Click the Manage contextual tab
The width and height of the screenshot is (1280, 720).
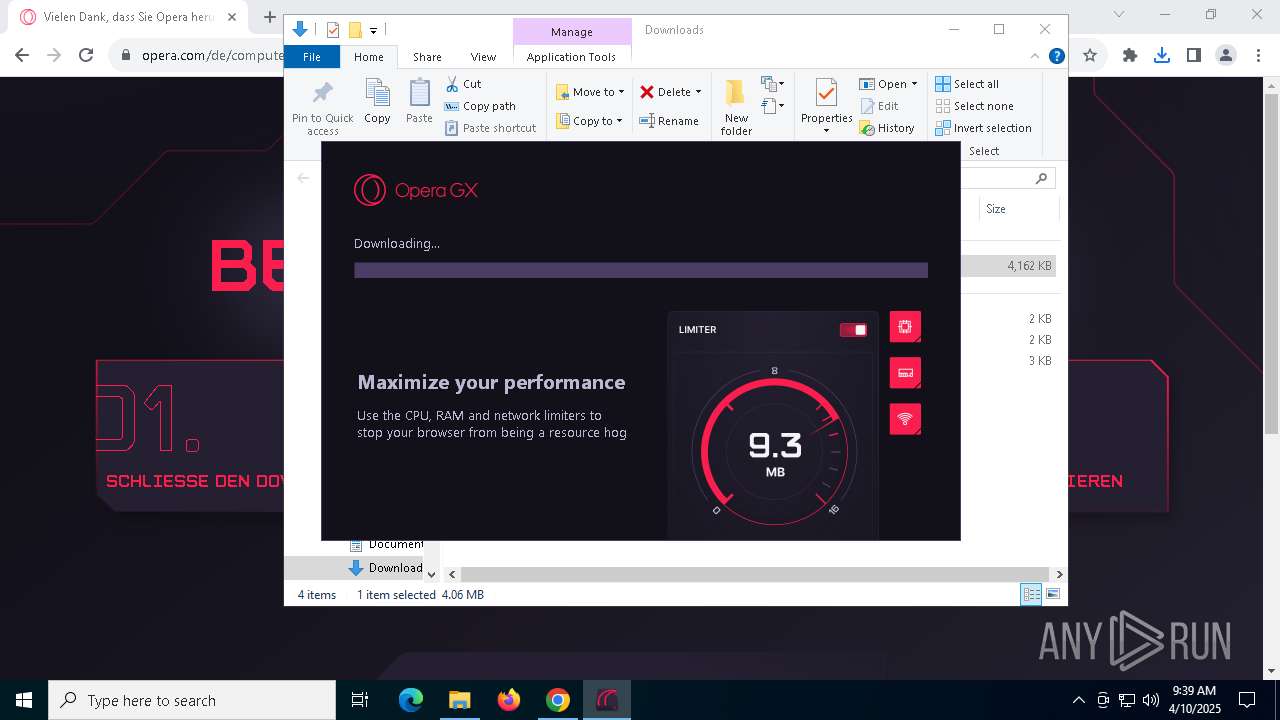[572, 32]
